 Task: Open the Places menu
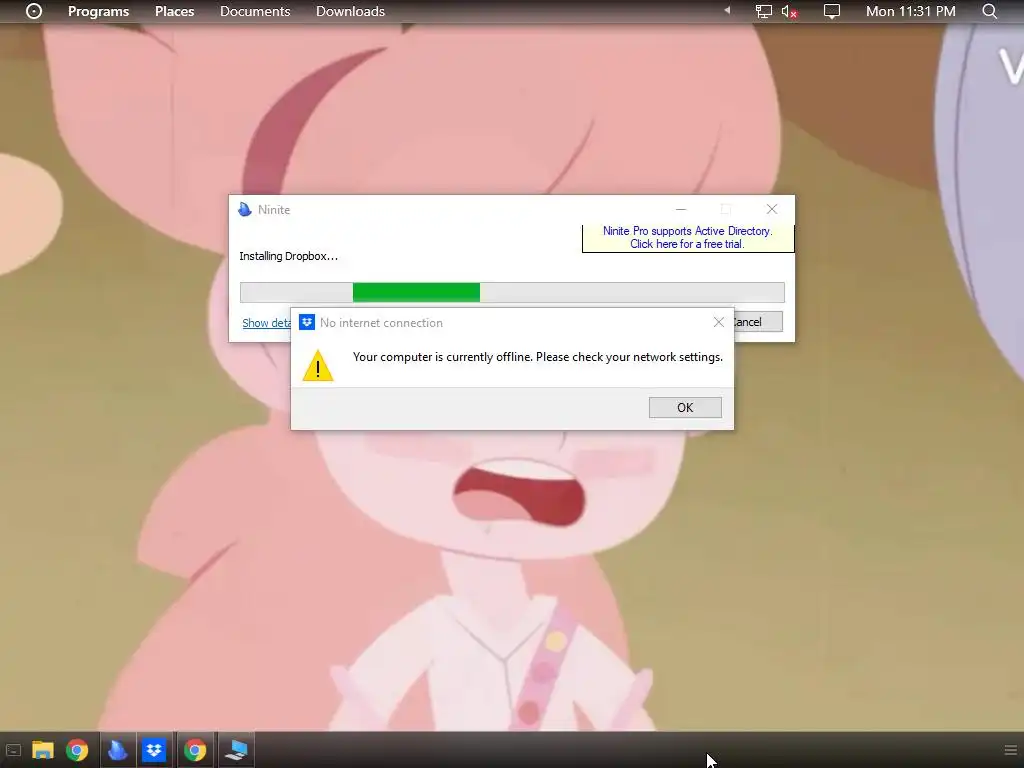tap(174, 11)
